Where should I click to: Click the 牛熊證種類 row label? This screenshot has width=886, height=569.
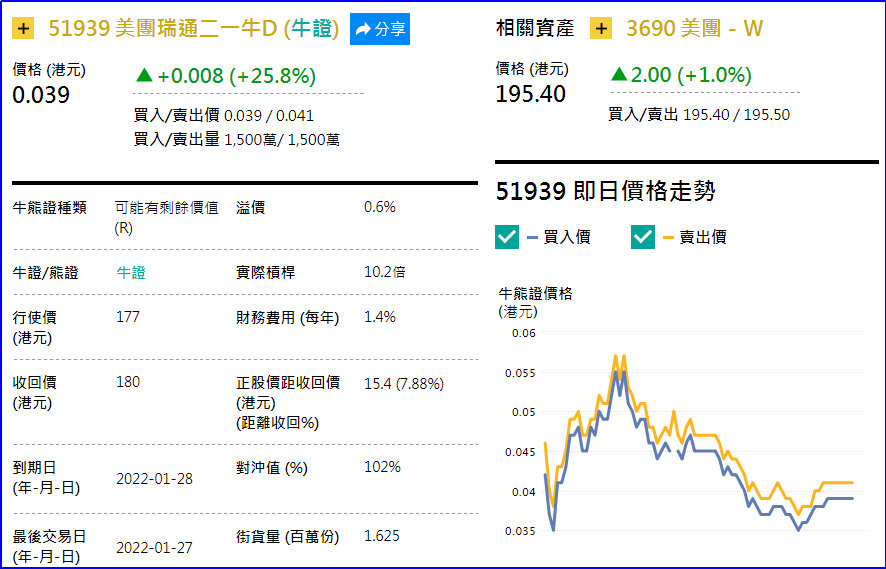[x=50, y=208]
